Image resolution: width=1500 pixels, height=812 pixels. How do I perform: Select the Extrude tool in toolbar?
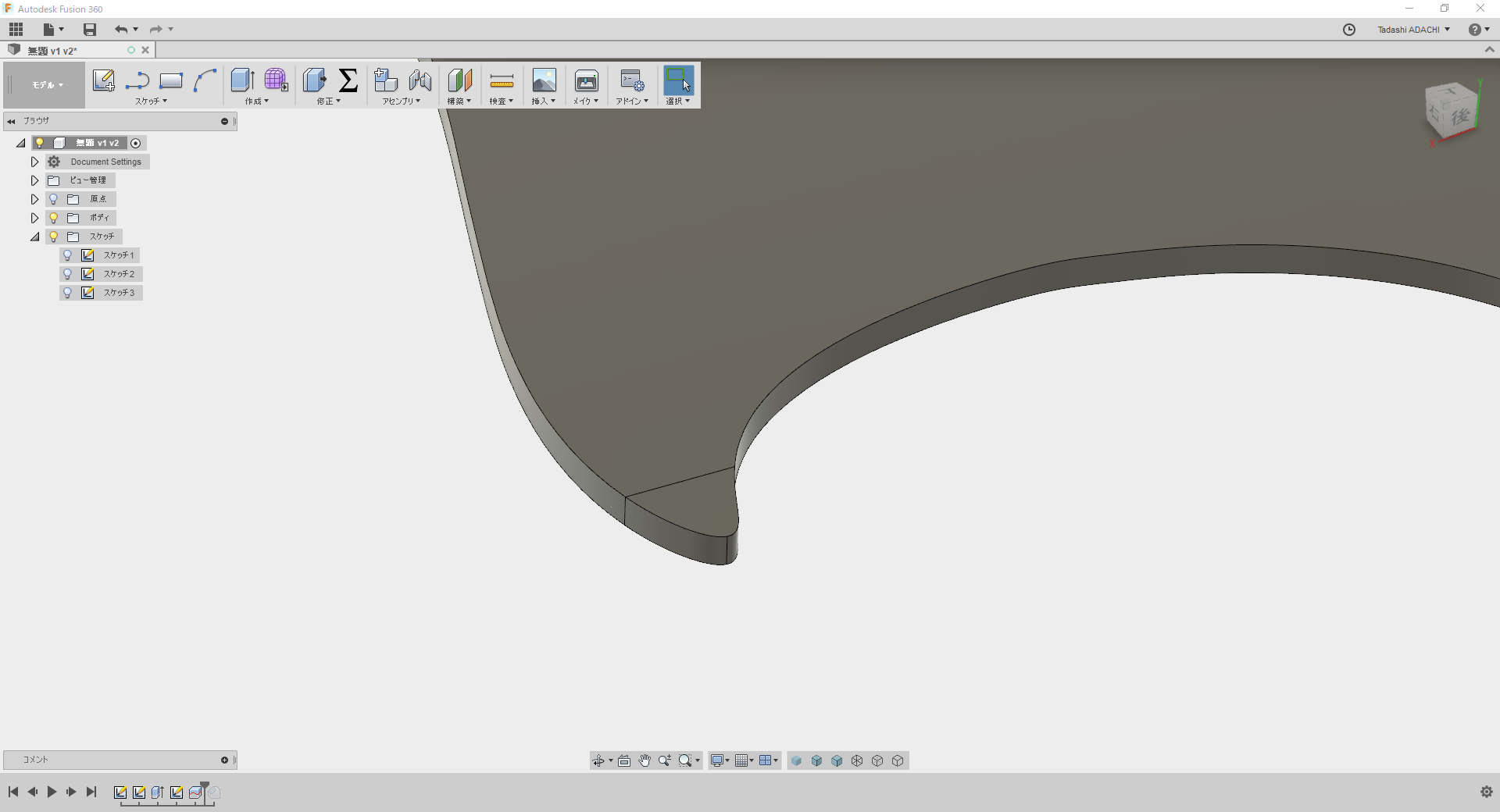[242, 80]
